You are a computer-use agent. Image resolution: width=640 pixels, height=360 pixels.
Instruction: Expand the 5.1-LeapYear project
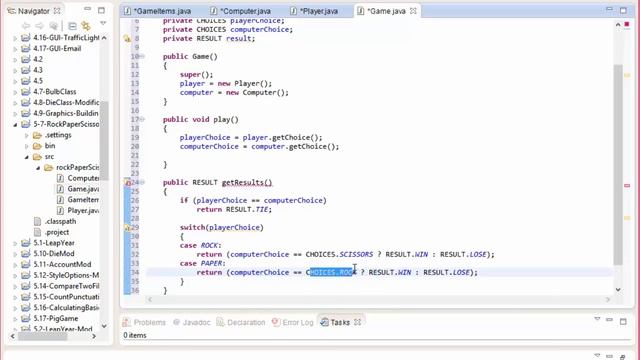[15, 243]
